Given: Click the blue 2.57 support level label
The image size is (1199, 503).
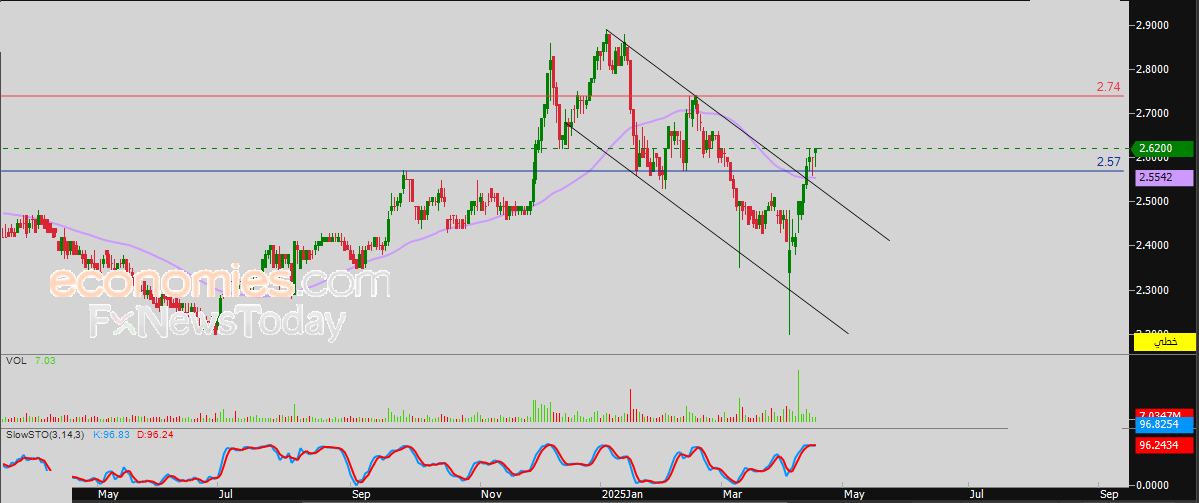Looking at the screenshot, I should coord(1108,162).
